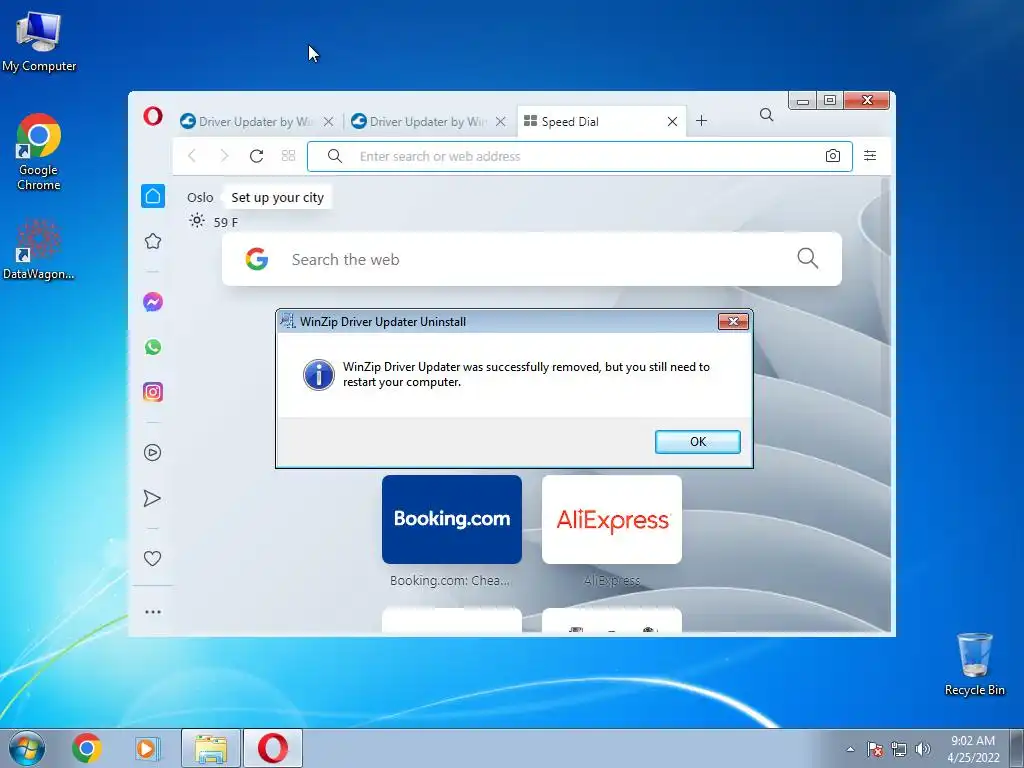
Task: Click the Search the web box
Action: (532, 259)
